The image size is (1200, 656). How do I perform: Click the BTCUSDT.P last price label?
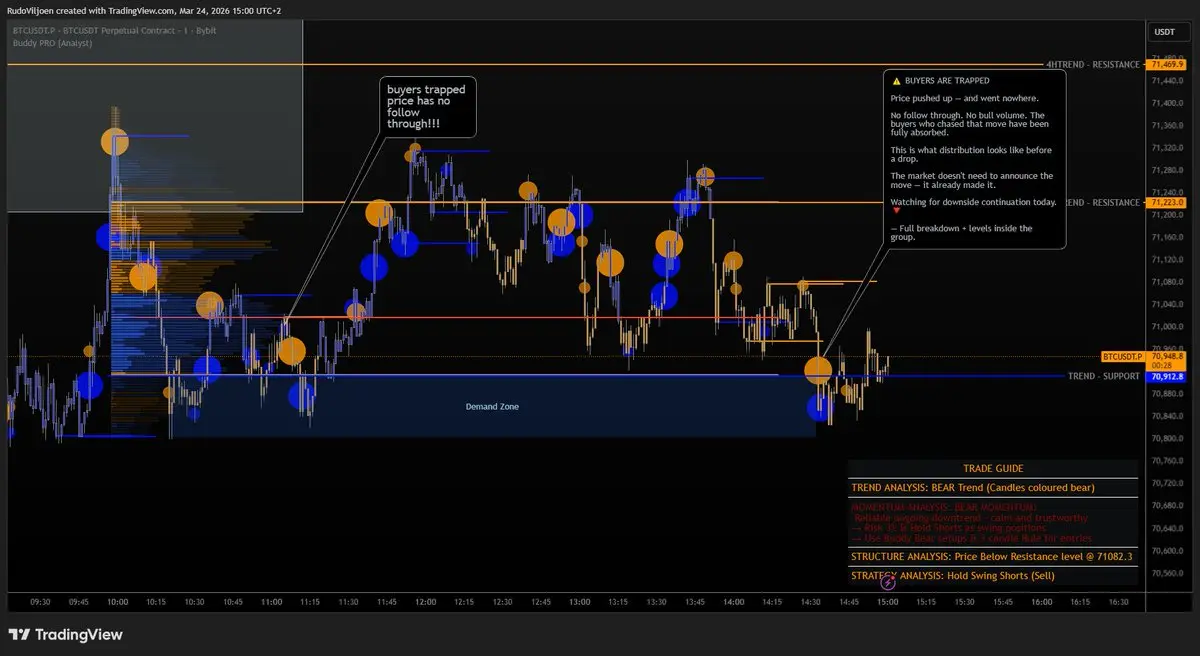coord(1123,356)
